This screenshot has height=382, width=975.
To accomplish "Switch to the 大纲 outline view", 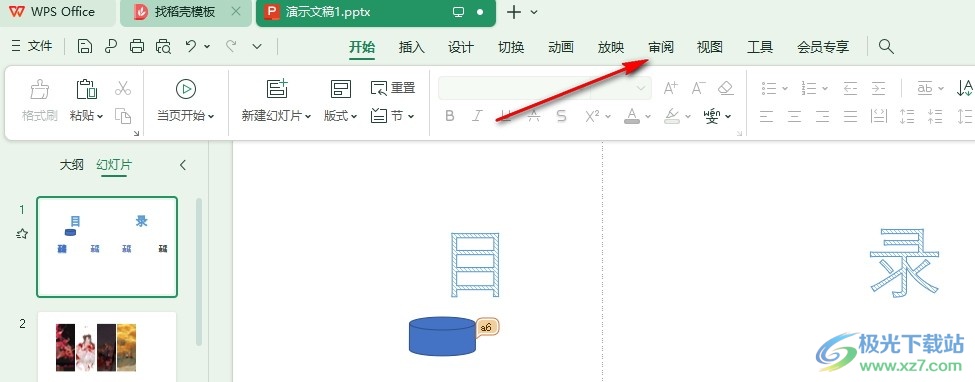I will pyautogui.click(x=72, y=165).
